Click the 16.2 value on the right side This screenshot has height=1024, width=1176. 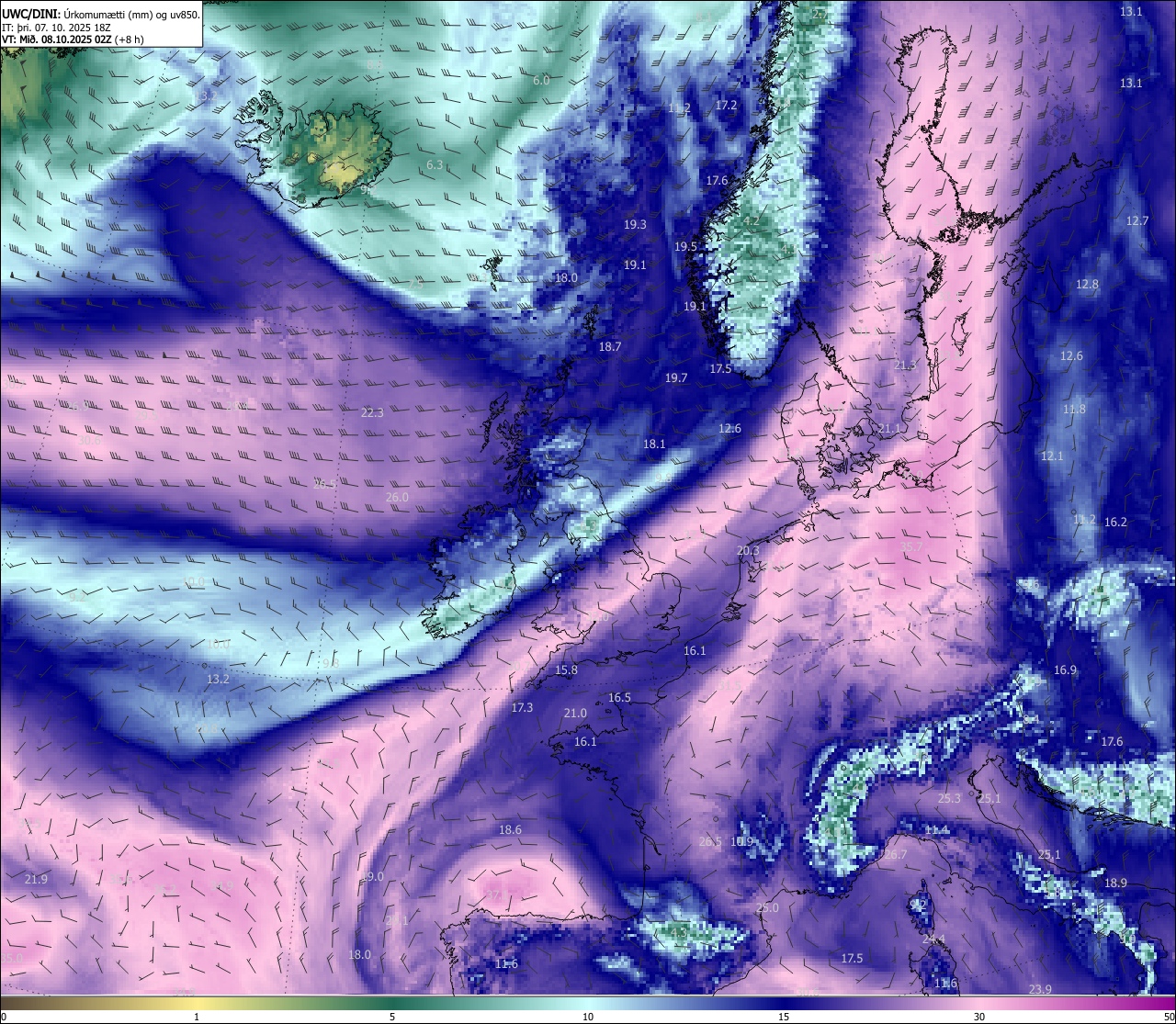[x=1115, y=523]
